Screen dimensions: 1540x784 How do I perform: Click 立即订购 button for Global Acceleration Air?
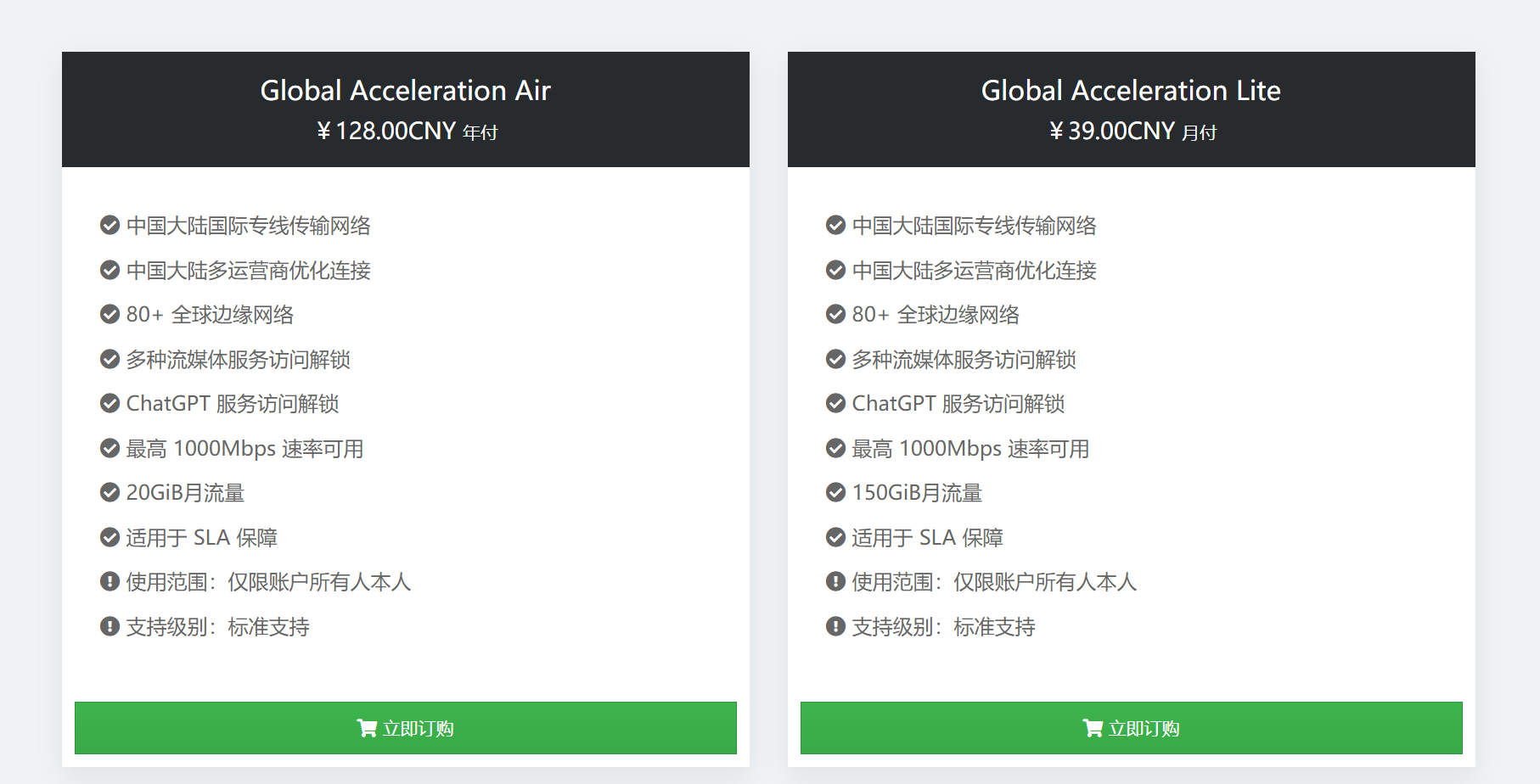coord(405,727)
